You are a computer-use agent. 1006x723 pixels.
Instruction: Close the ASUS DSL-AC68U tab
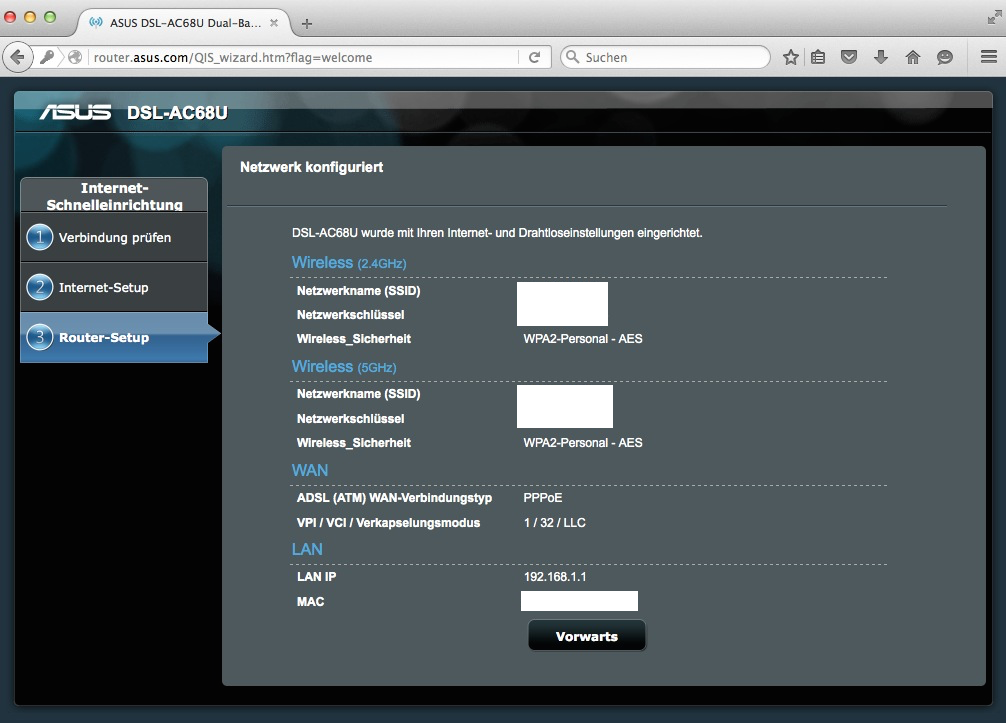point(274,22)
